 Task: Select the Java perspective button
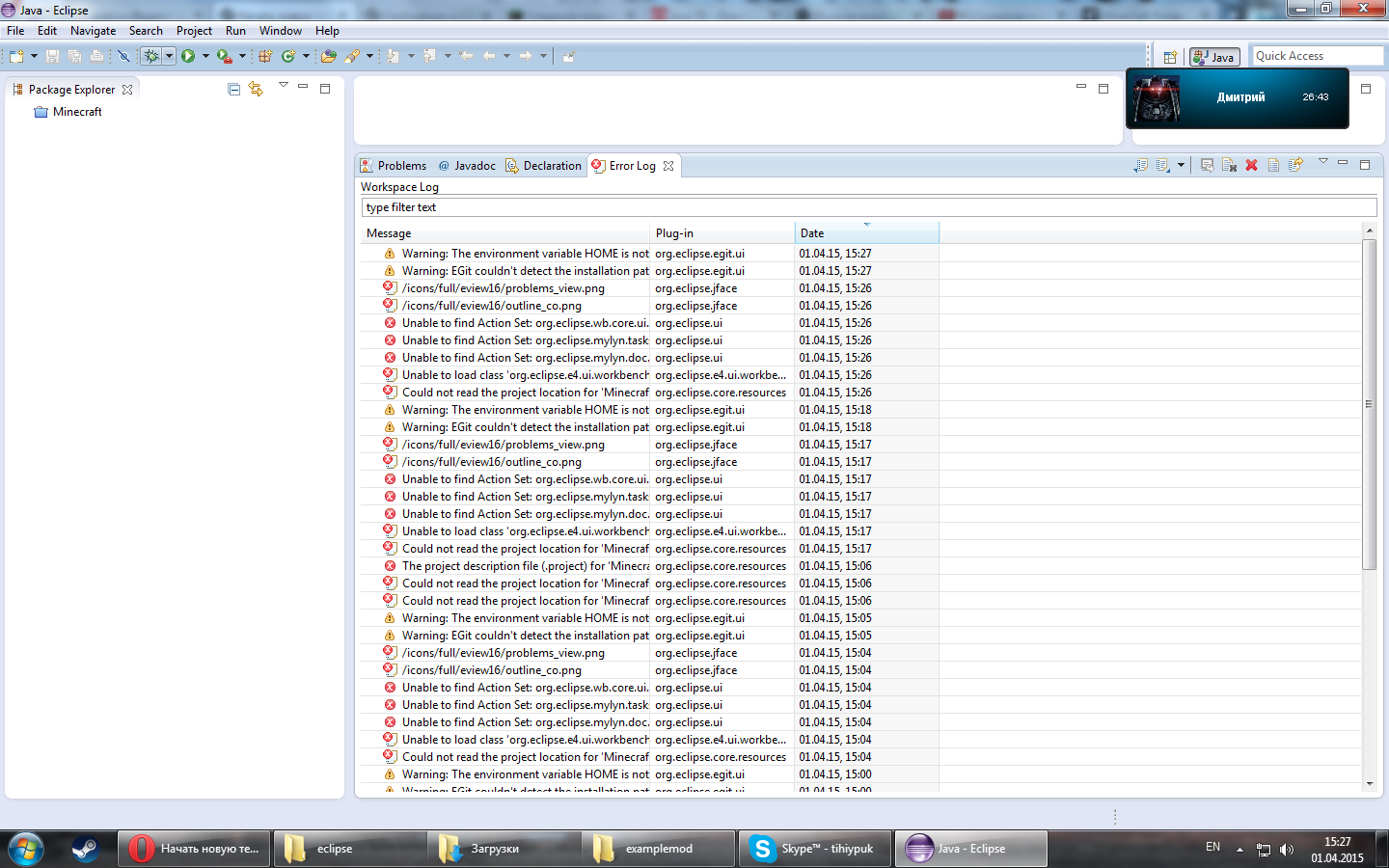(x=1214, y=57)
